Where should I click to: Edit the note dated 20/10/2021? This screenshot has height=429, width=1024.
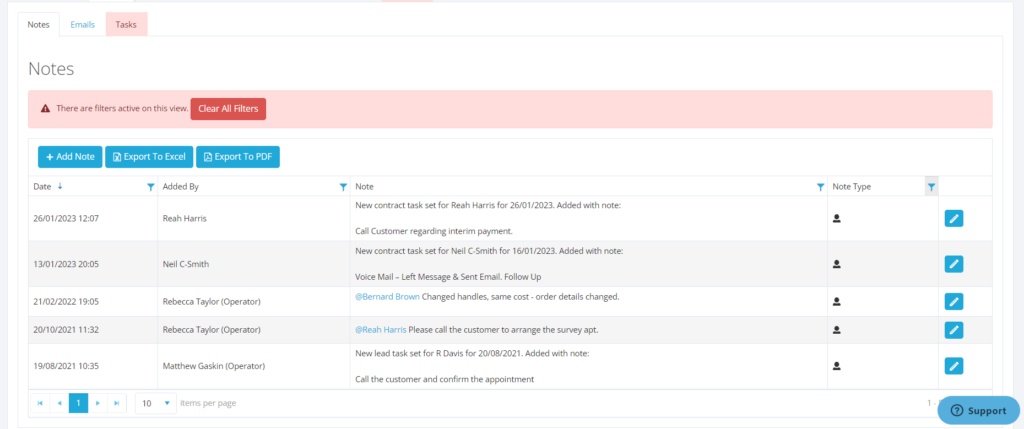point(953,330)
